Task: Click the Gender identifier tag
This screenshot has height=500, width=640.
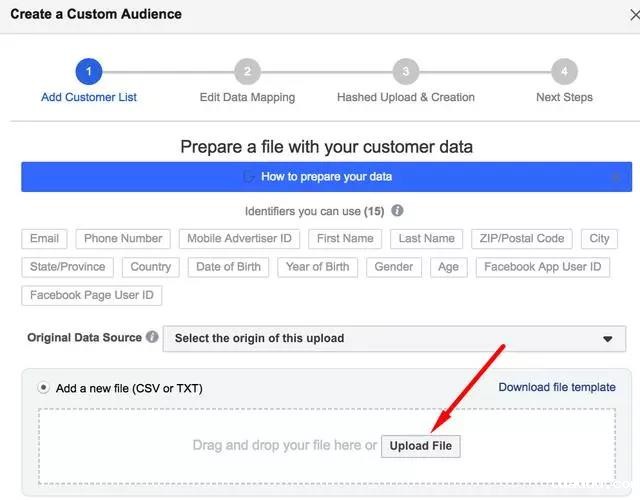Action: [393, 267]
